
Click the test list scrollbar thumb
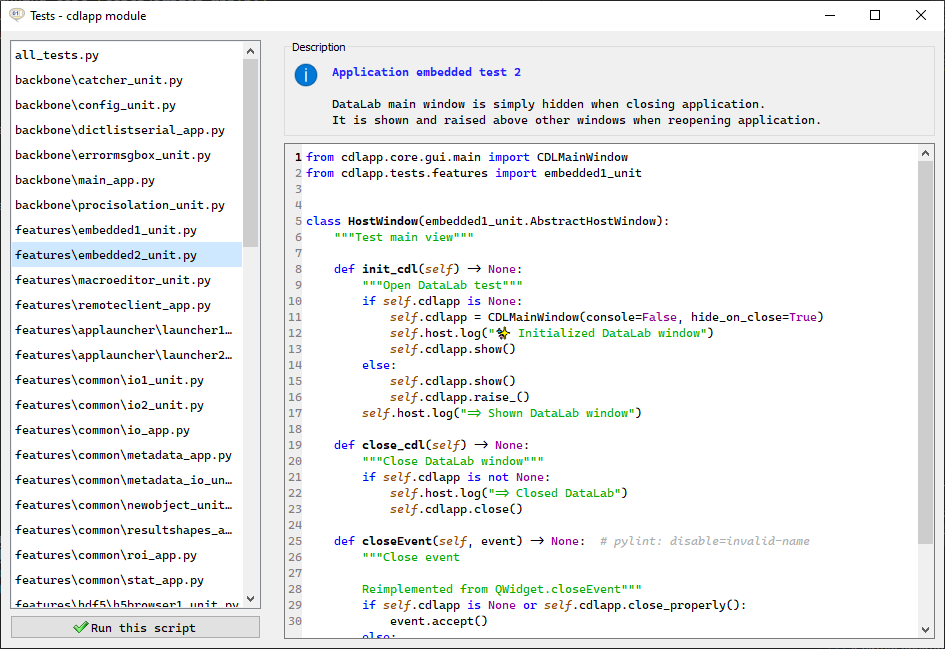coord(251,153)
